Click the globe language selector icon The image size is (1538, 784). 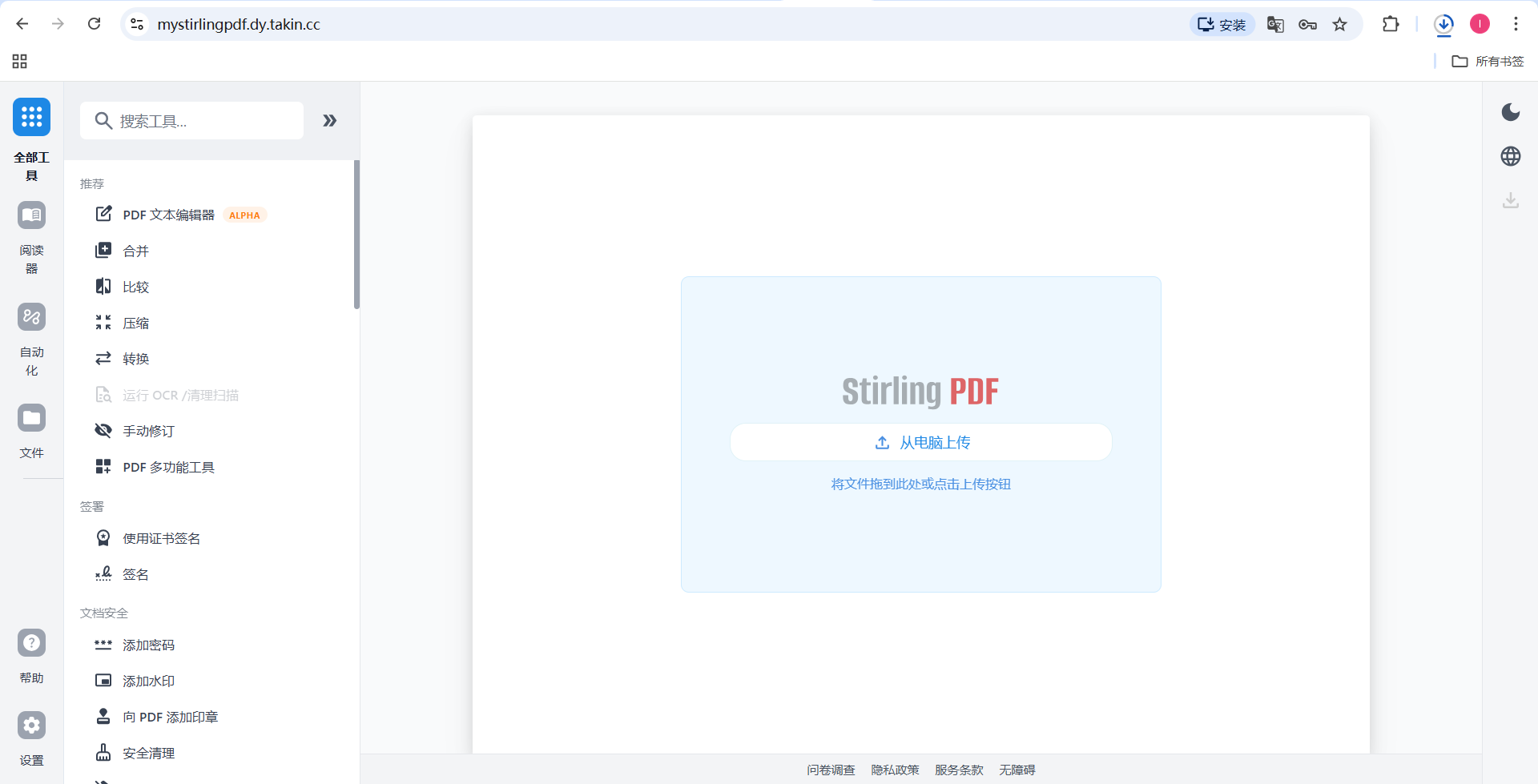[1510, 156]
